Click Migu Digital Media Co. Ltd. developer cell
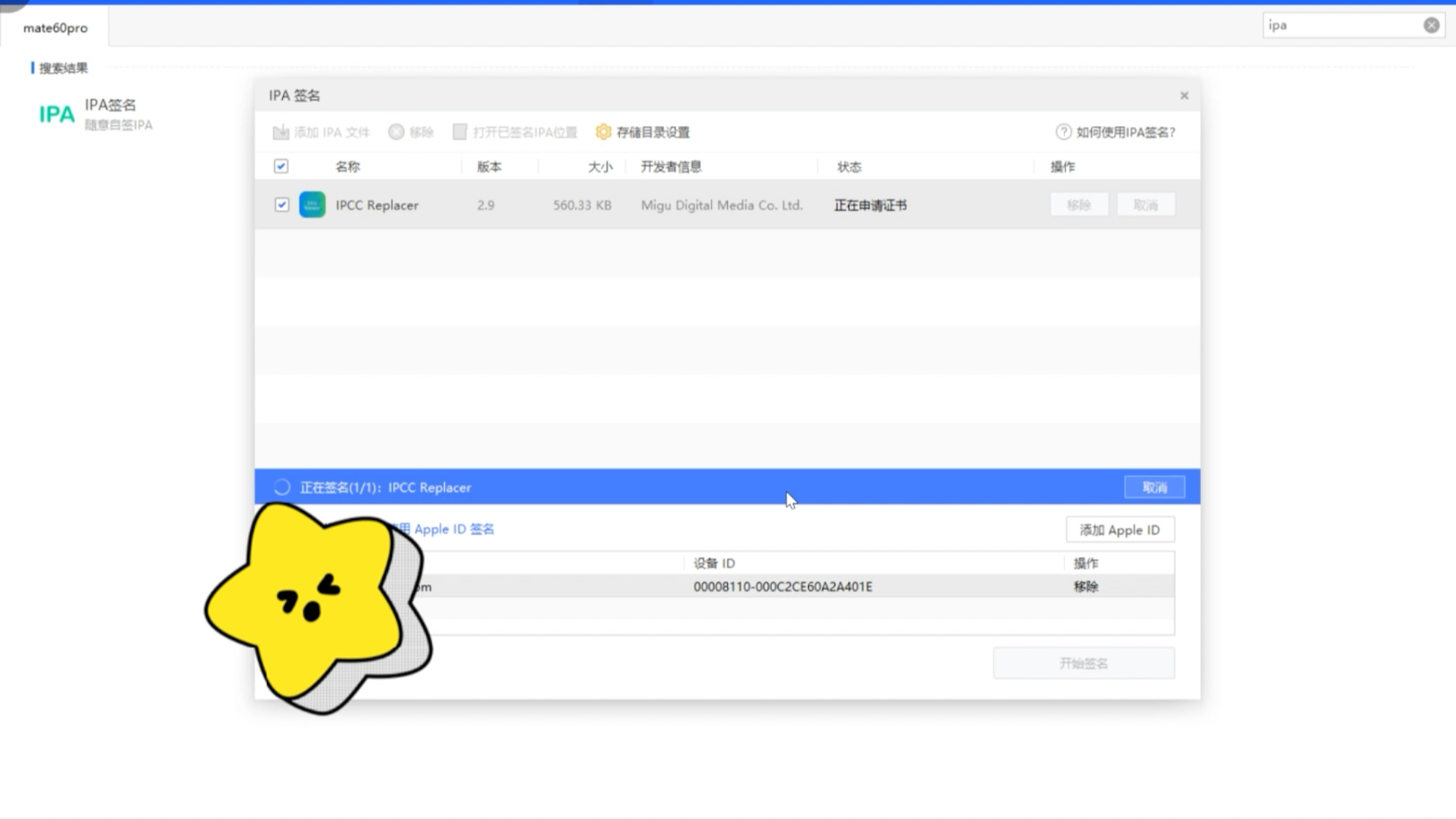This screenshot has height=819, width=1456. pos(722,205)
